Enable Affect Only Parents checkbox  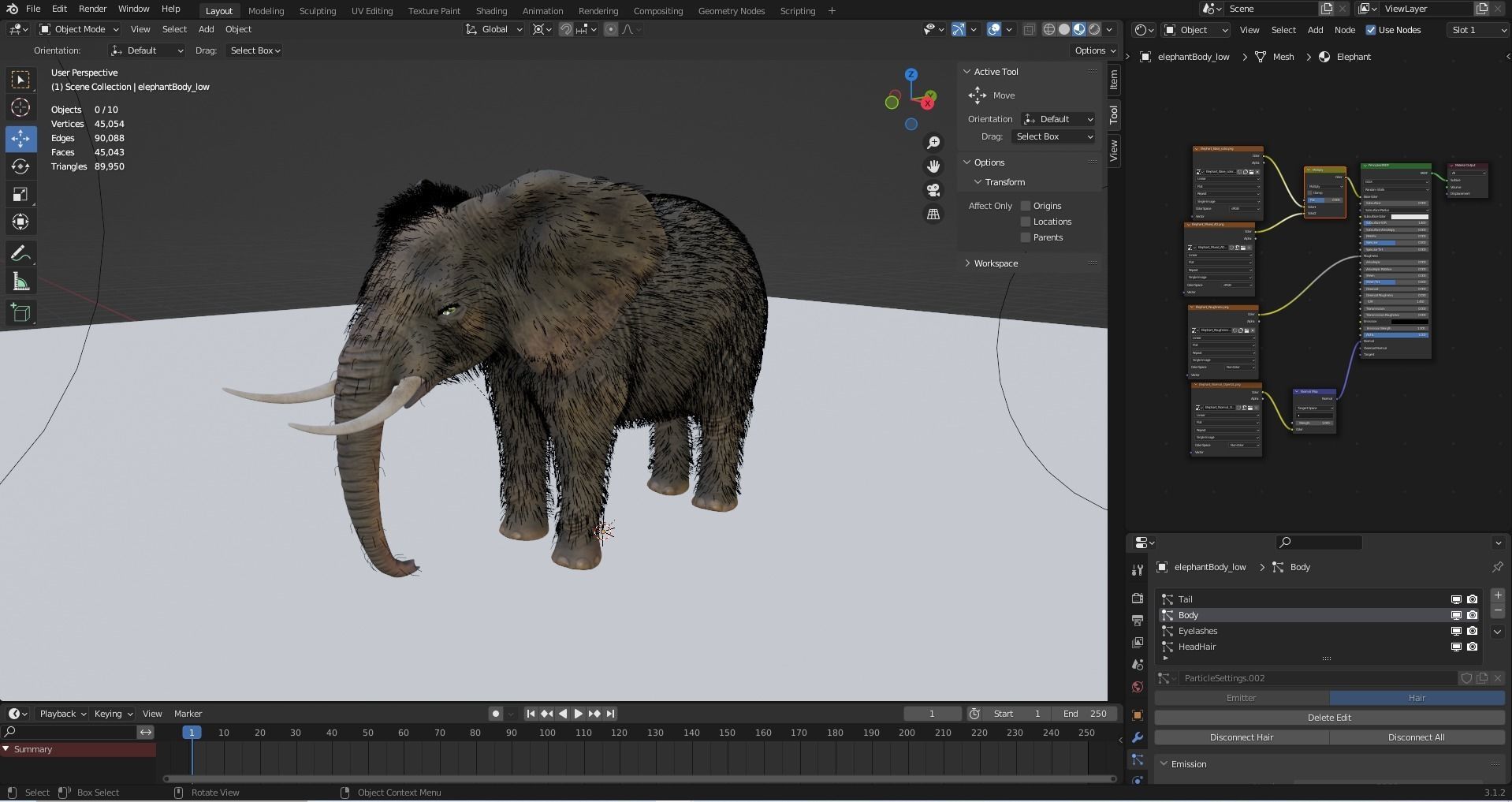[1026, 237]
